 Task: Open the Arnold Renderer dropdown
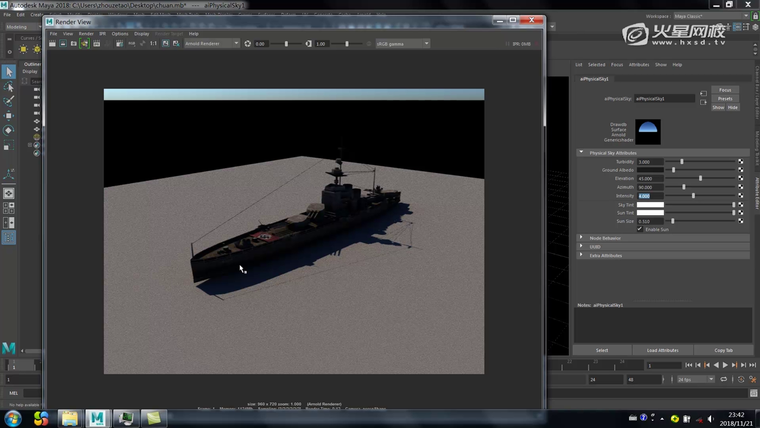pos(211,44)
